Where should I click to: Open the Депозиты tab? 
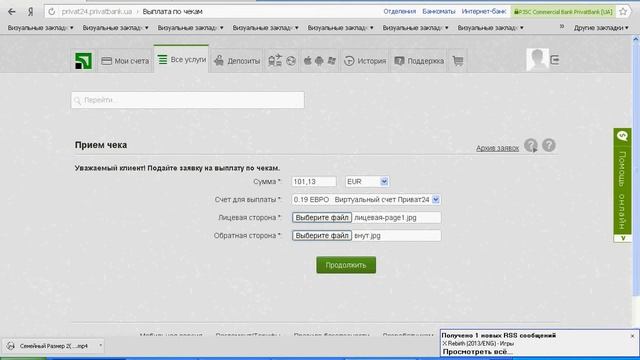point(237,61)
